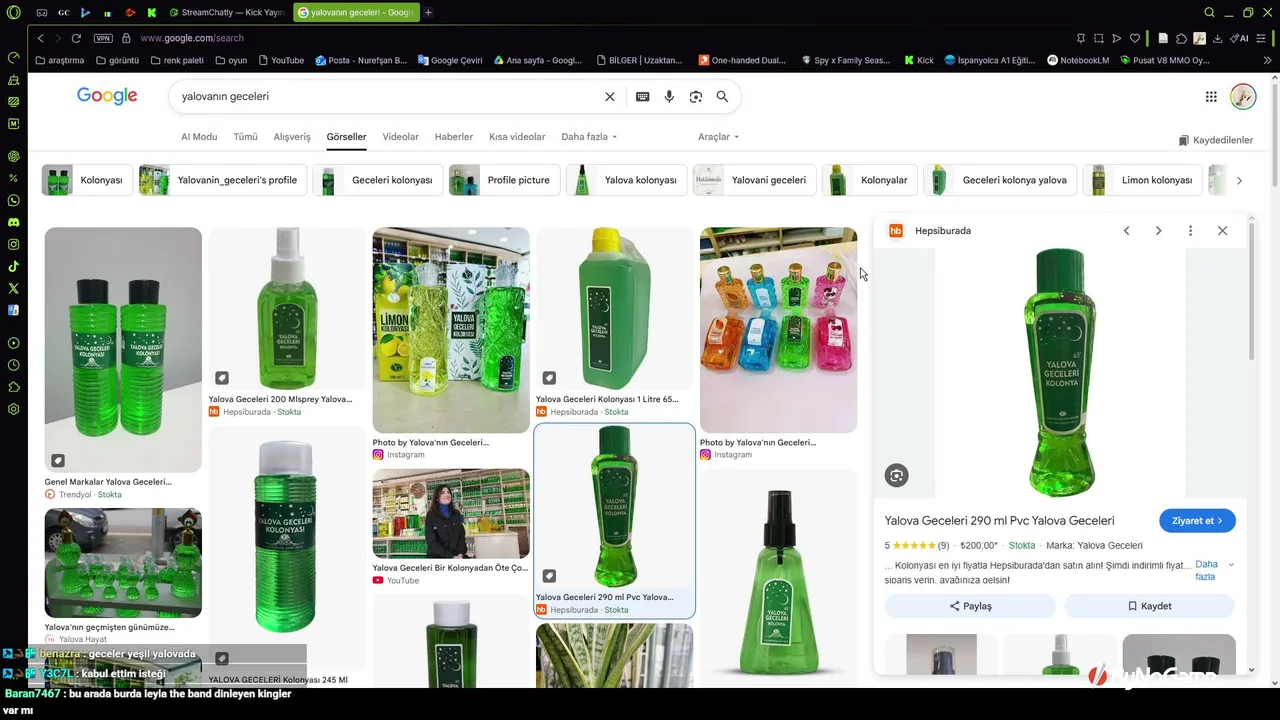Screen dimensions: 1280x720
Task: Clear the Google search box
Action: click(x=610, y=97)
